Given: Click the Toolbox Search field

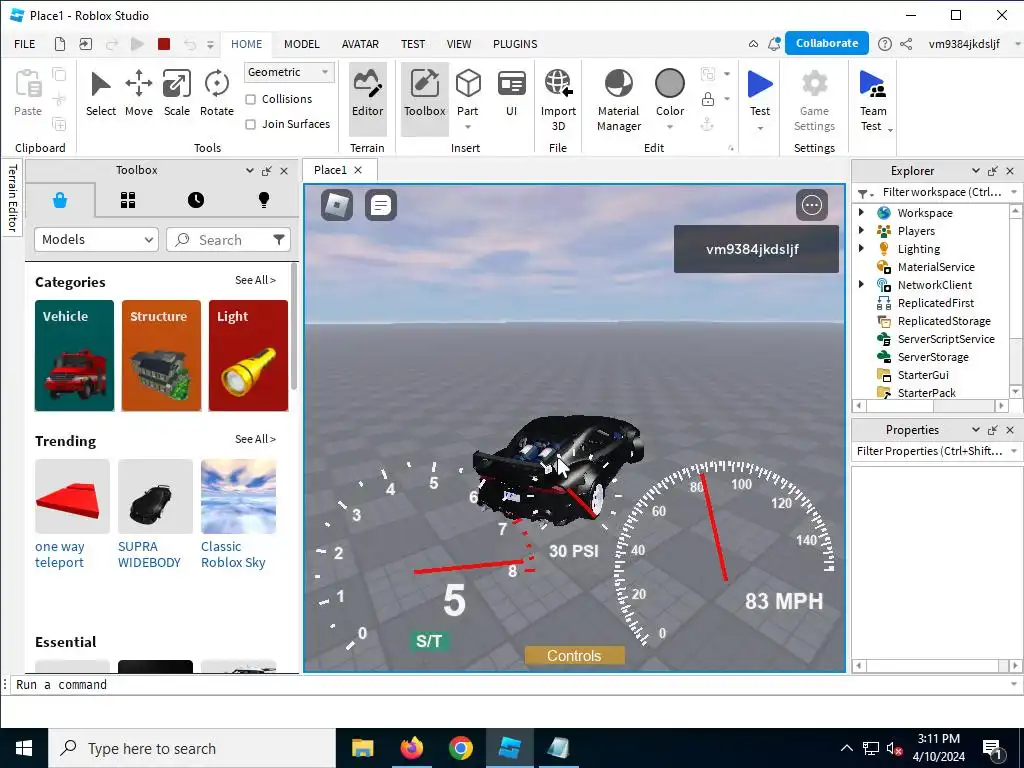Looking at the screenshot, I should pos(228,240).
